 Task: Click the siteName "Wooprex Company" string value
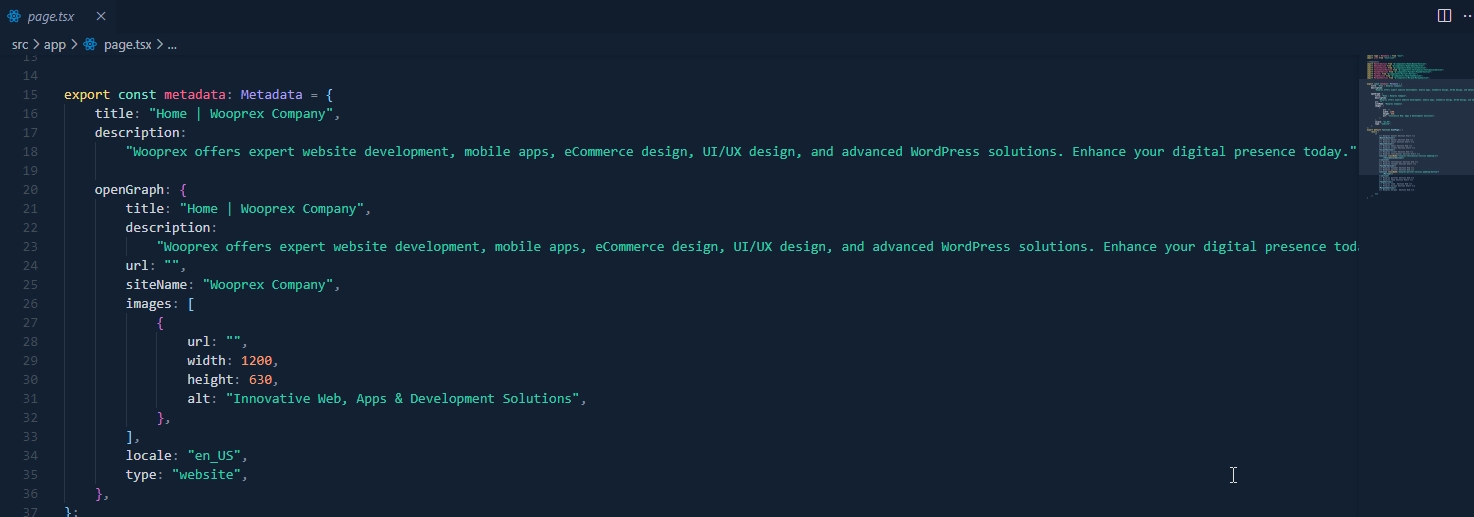tap(271, 285)
